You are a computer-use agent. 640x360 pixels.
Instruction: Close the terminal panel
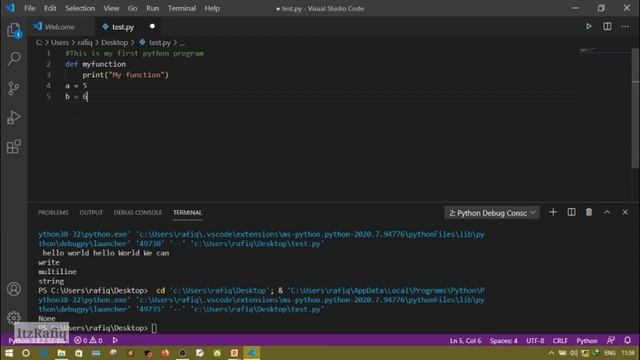pos(625,212)
